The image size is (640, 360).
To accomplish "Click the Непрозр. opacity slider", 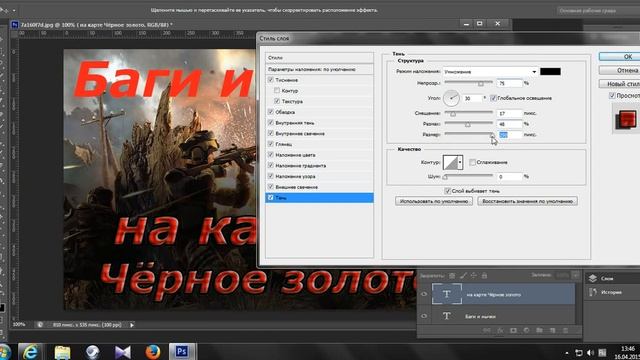I will pos(469,83).
